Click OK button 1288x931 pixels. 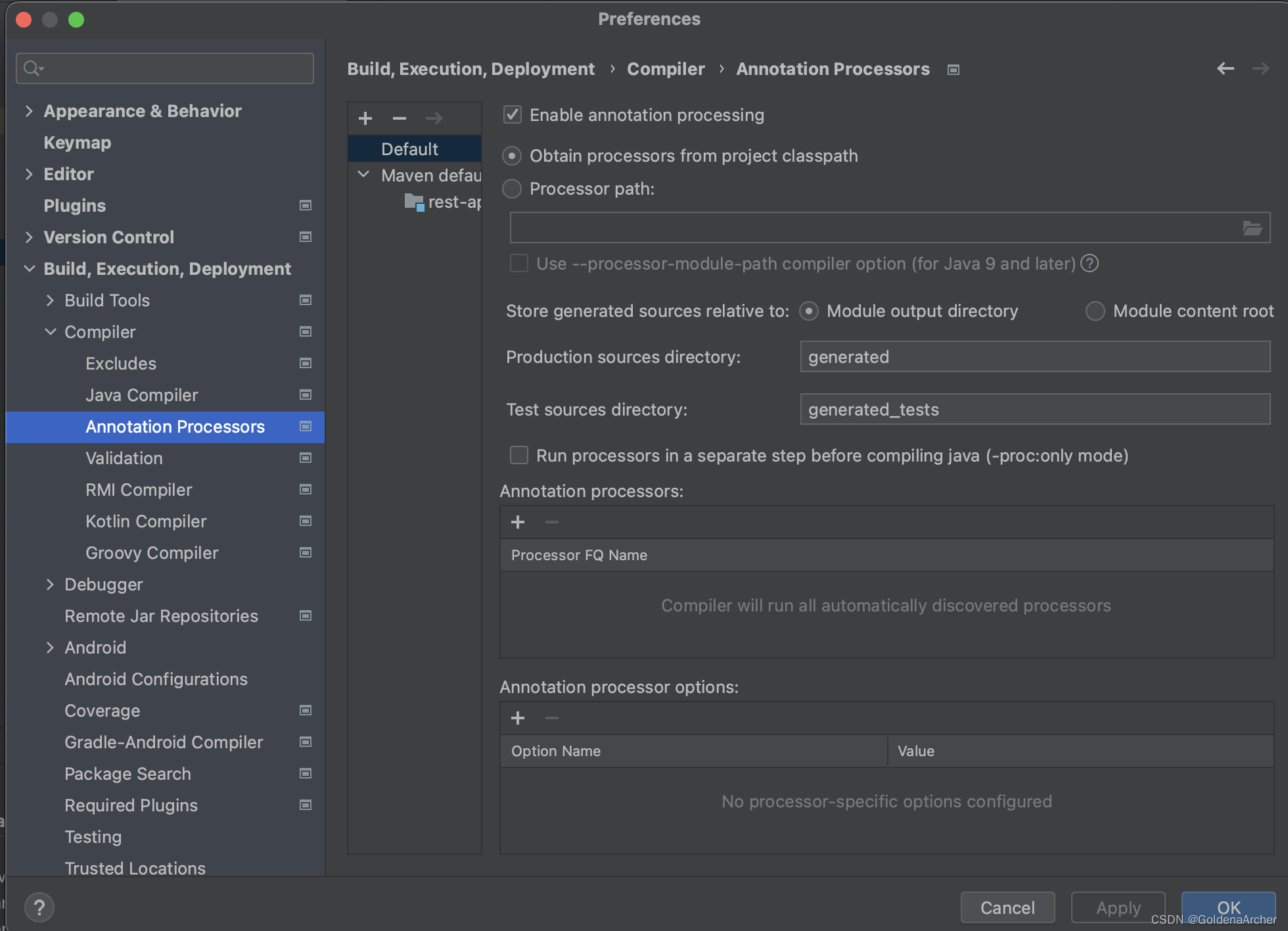point(1229,908)
